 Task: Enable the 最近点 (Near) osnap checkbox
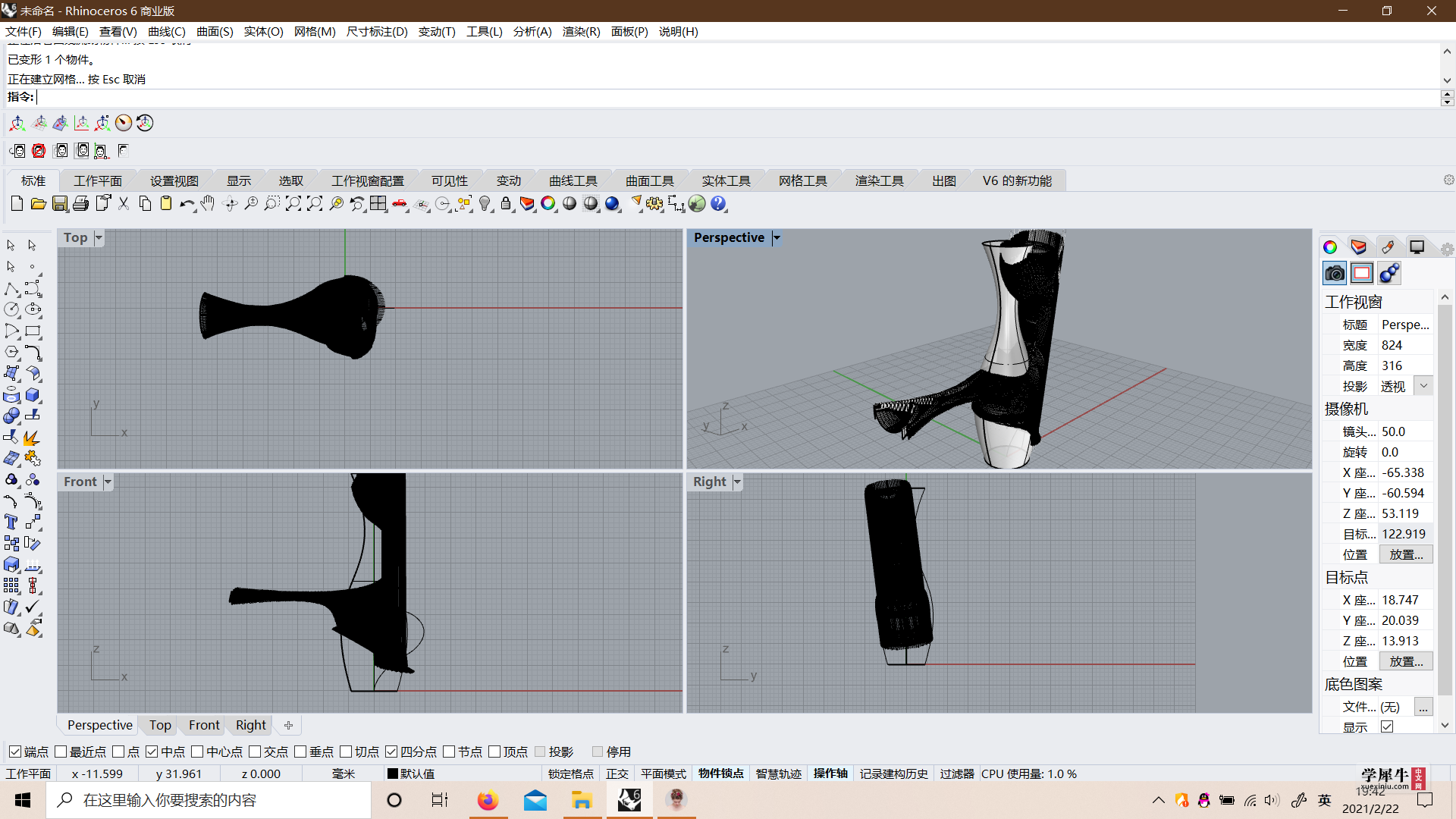pyautogui.click(x=61, y=752)
